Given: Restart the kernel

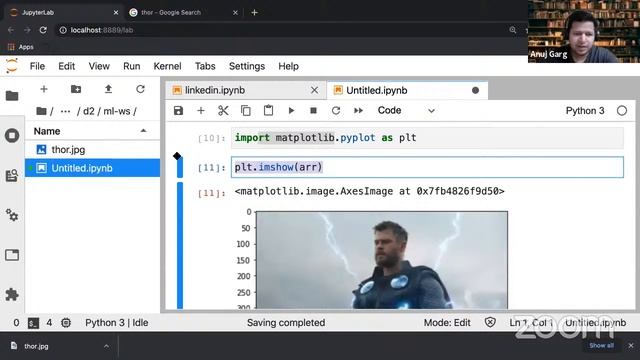Looking at the screenshot, I should point(336,111).
